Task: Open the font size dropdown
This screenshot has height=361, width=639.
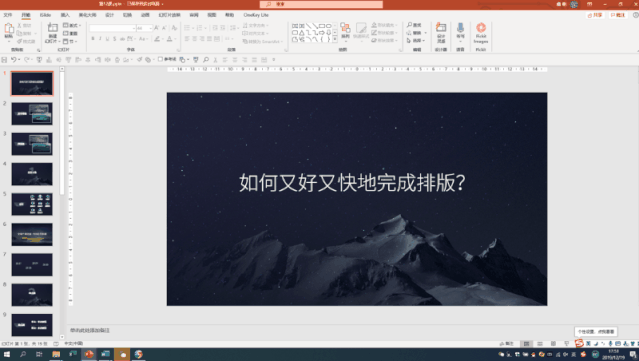Action: point(150,28)
